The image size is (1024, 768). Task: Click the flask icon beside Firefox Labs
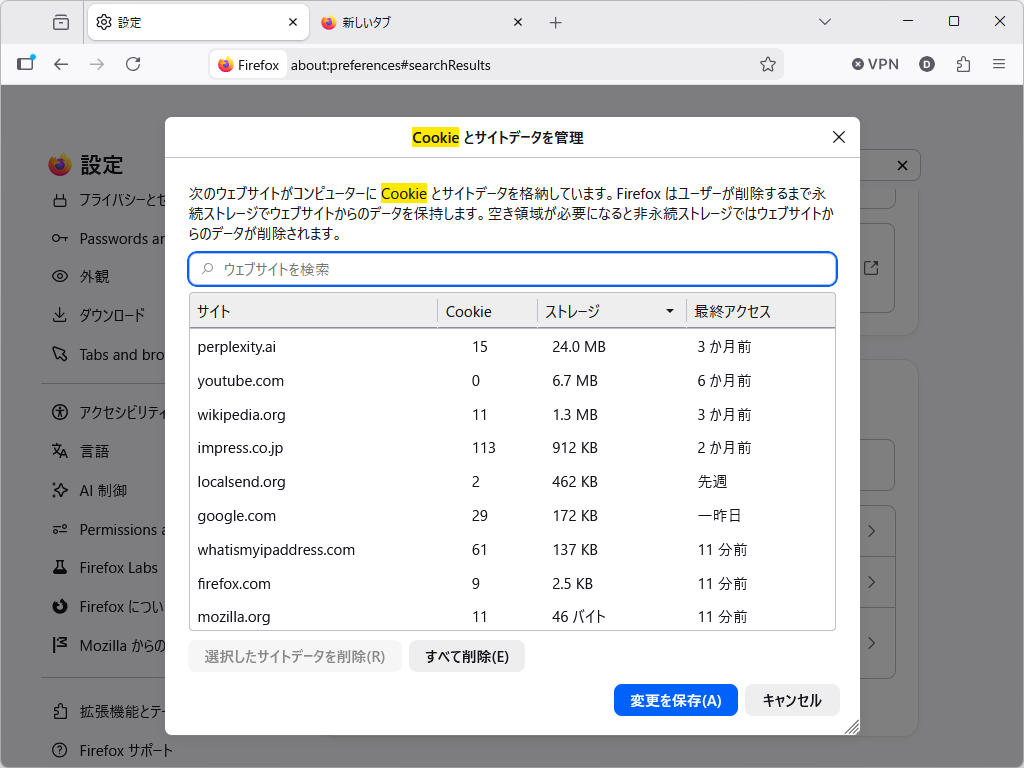point(60,568)
